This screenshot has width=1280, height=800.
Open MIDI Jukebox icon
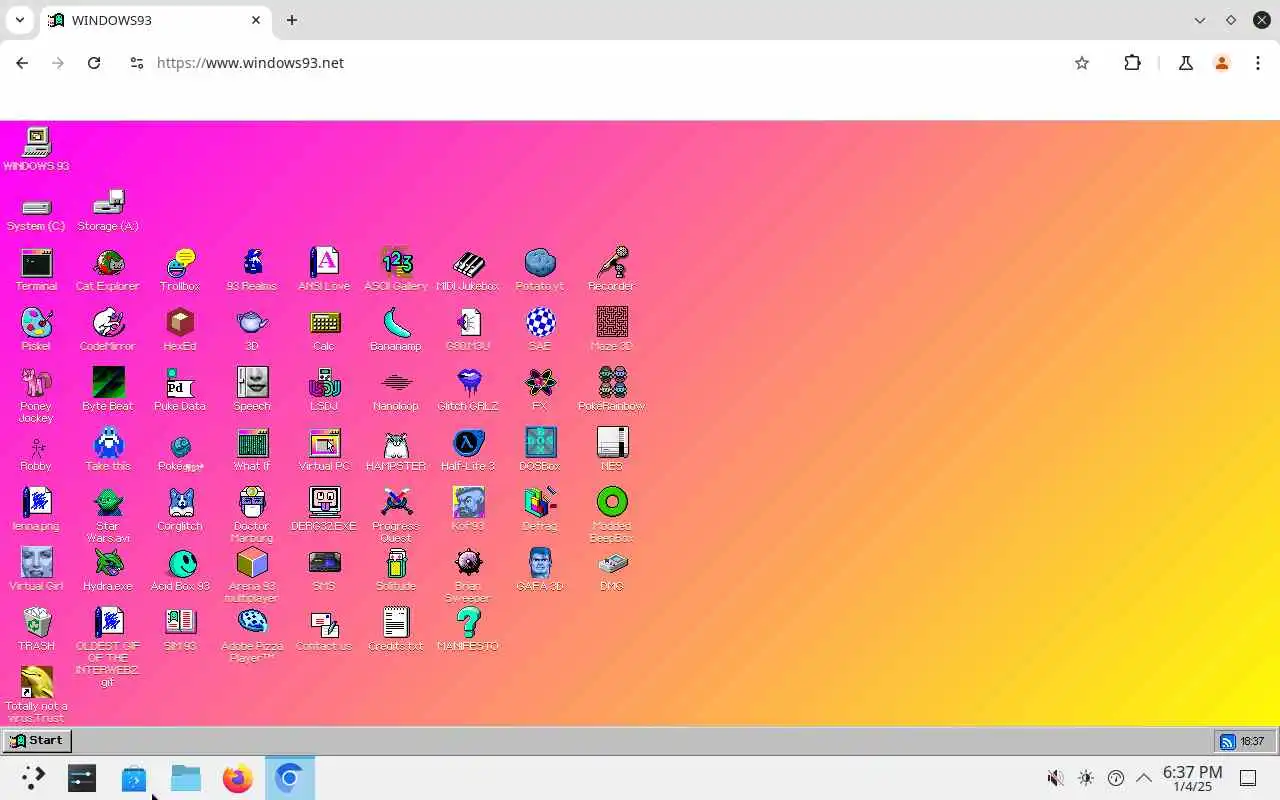tap(468, 270)
